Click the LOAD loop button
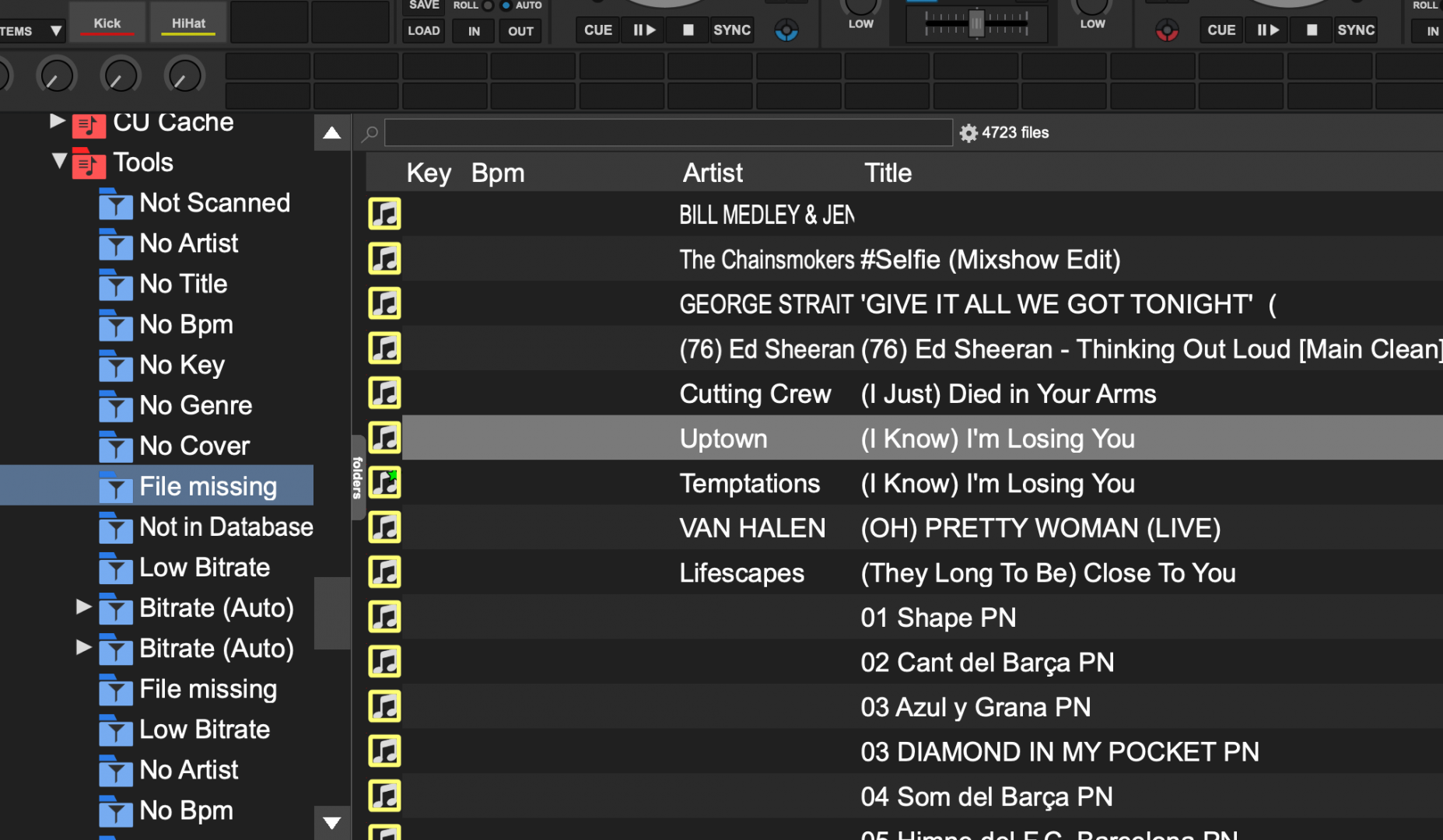Screen dimensions: 1443x840 click(424, 31)
